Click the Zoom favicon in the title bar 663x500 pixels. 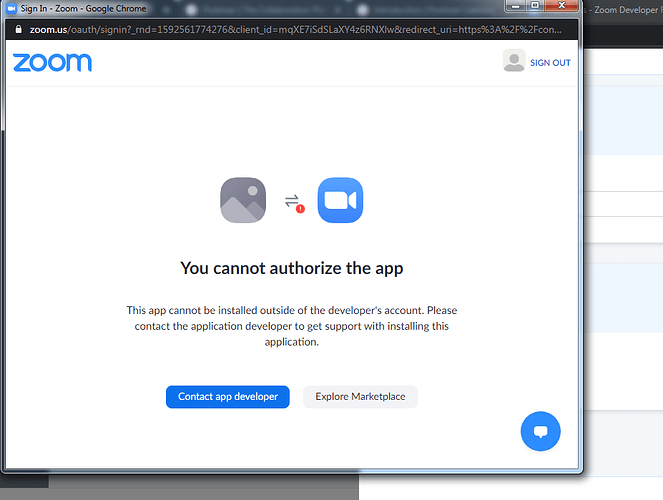coord(11,8)
